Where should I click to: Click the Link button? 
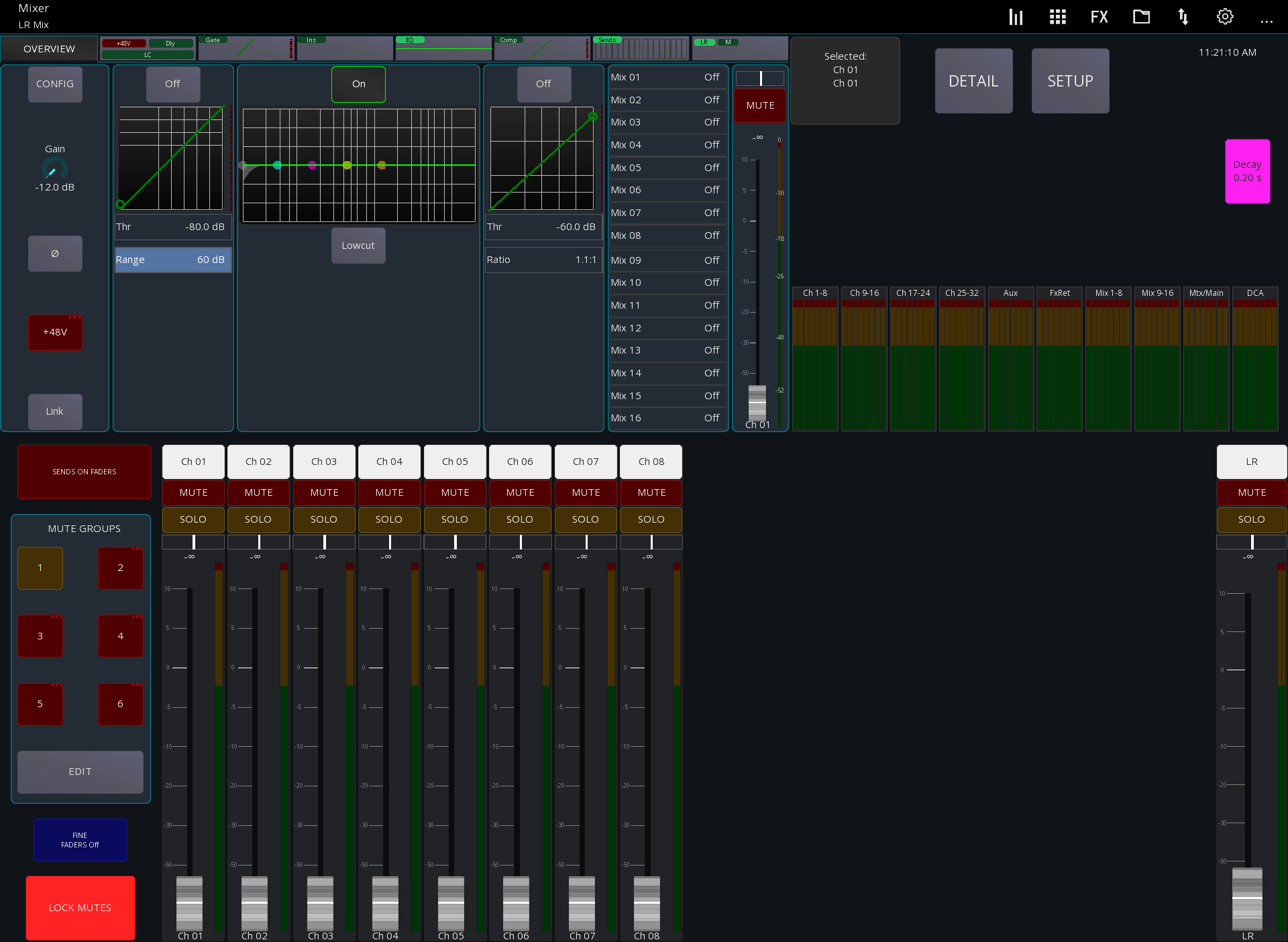55,411
